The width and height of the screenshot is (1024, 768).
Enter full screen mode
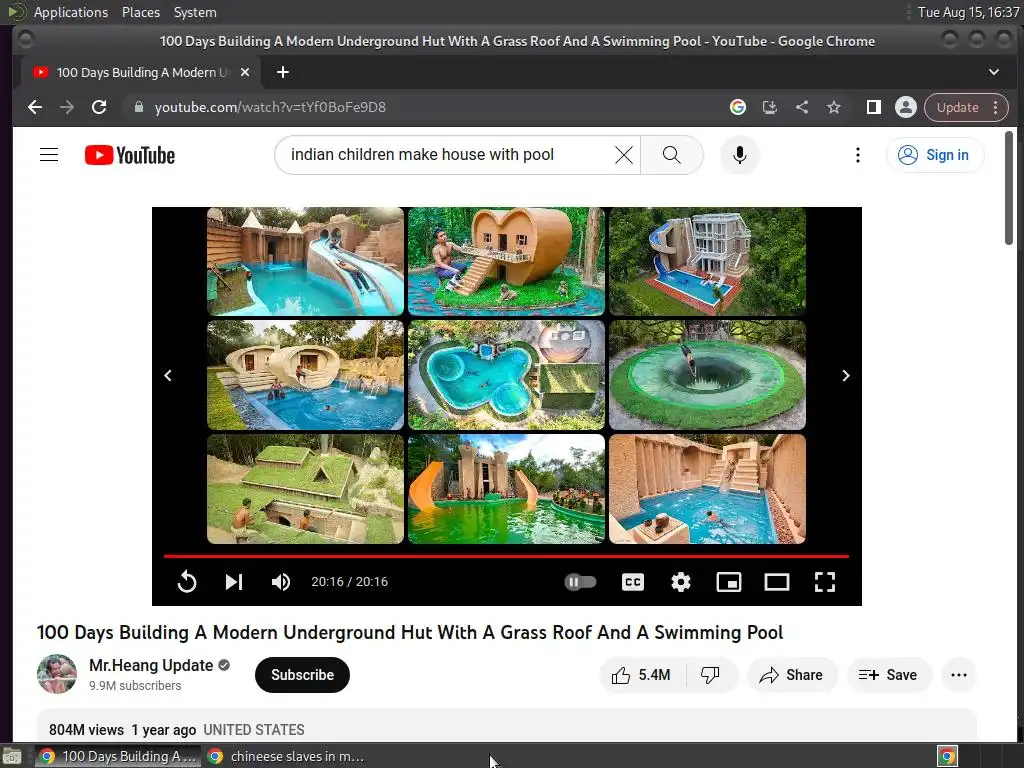tap(825, 581)
